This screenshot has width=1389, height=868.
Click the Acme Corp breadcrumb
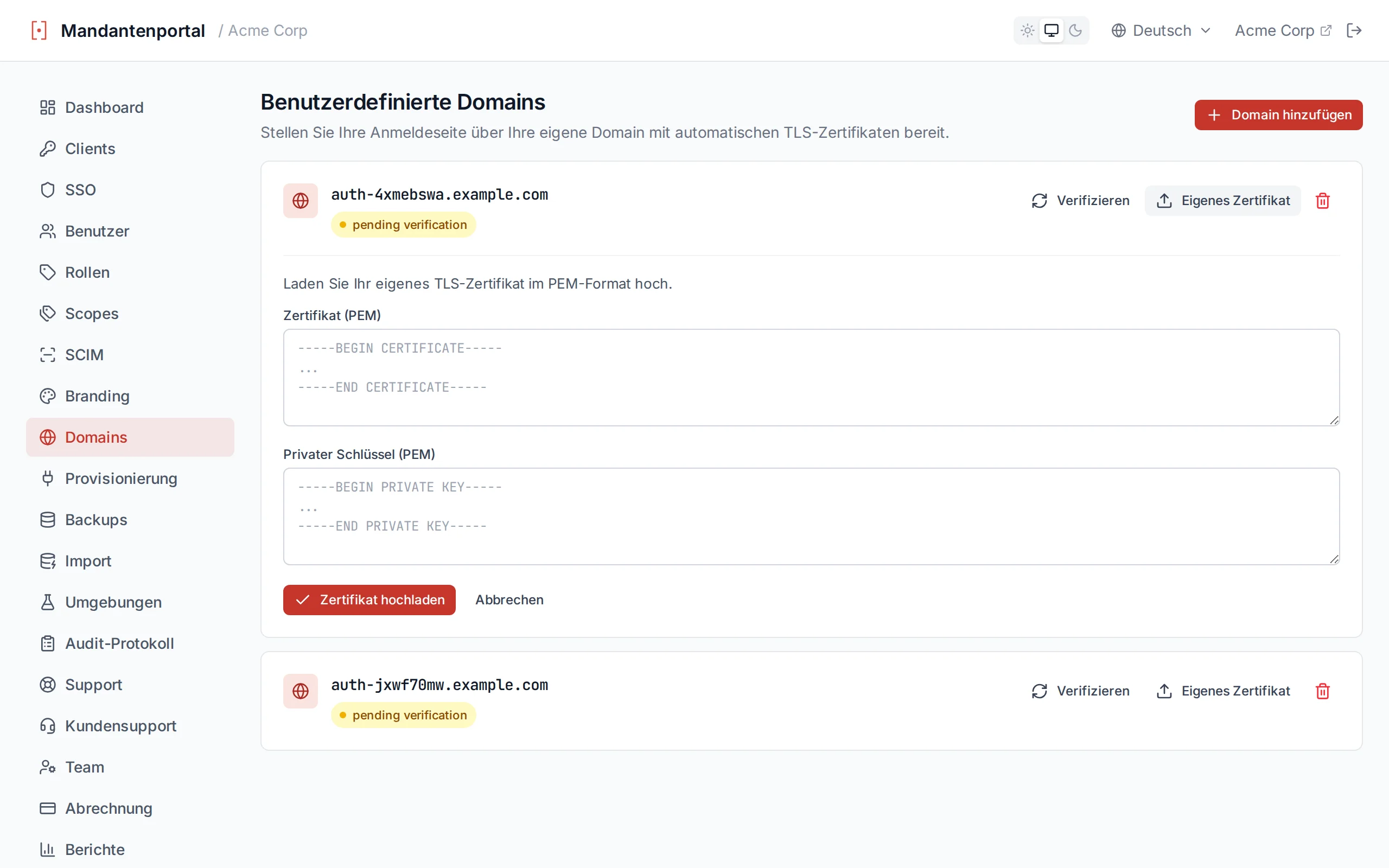267,30
